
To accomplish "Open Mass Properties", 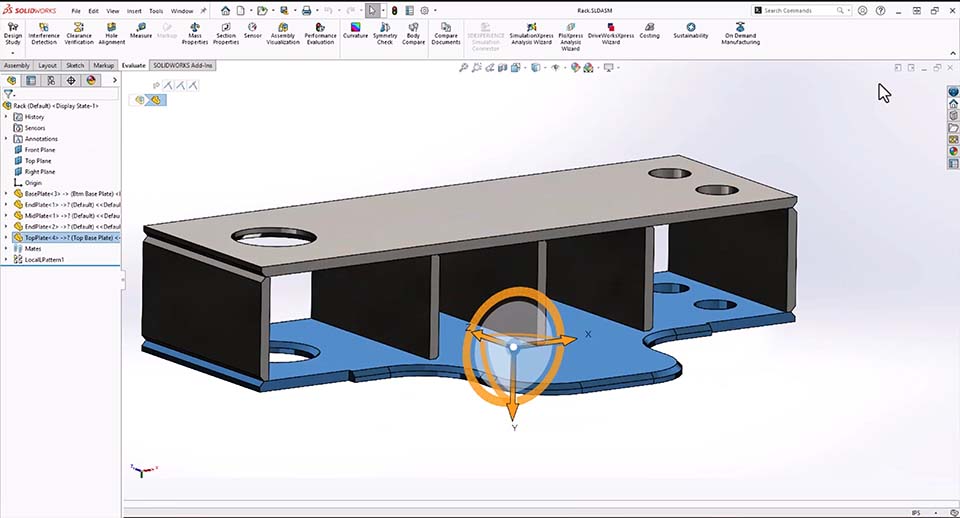I will [x=195, y=34].
